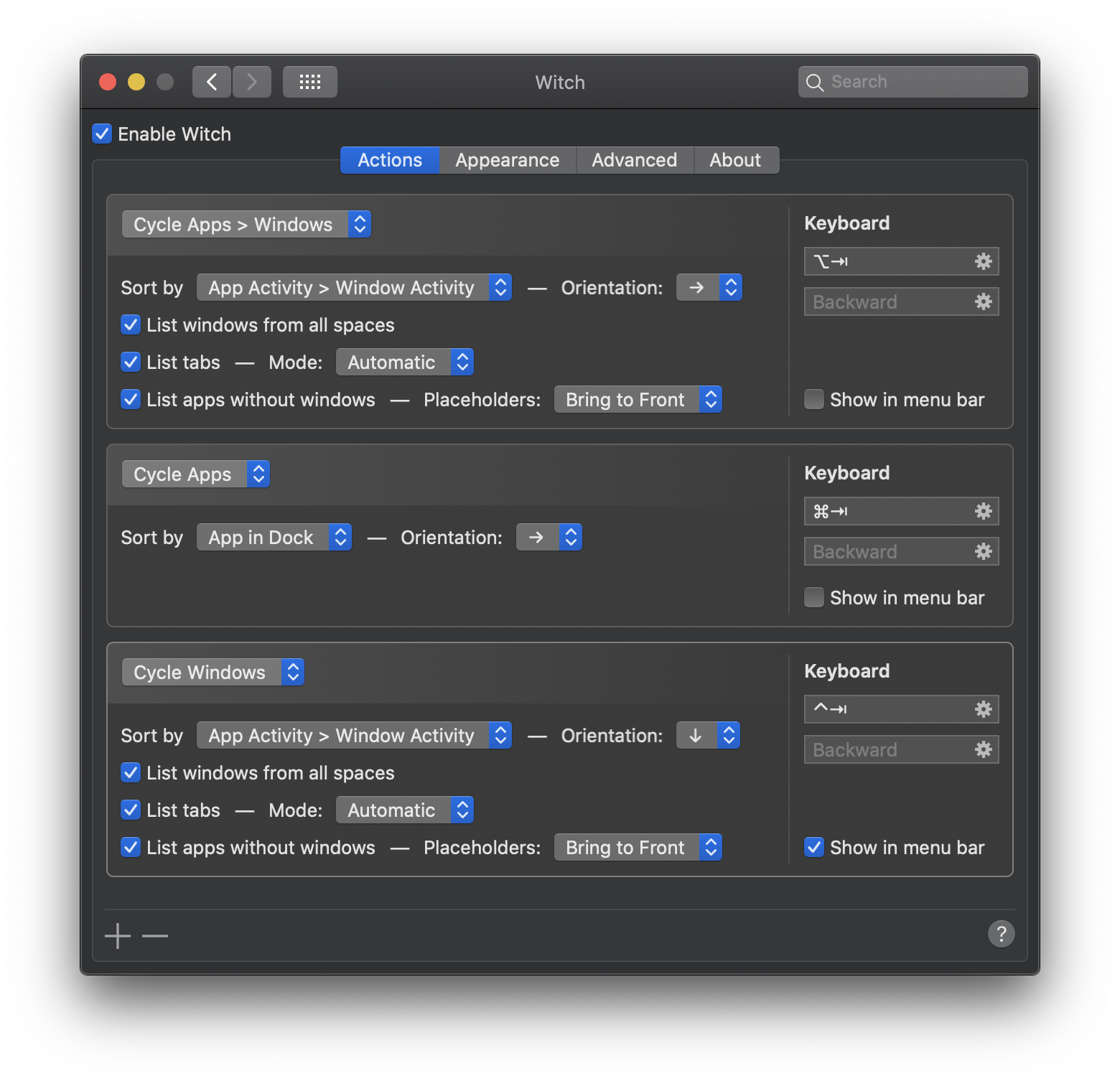Toggle List tabs in Cycle Apps > Windows panel
The image size is (1120, 1081).
coord(131,362)
